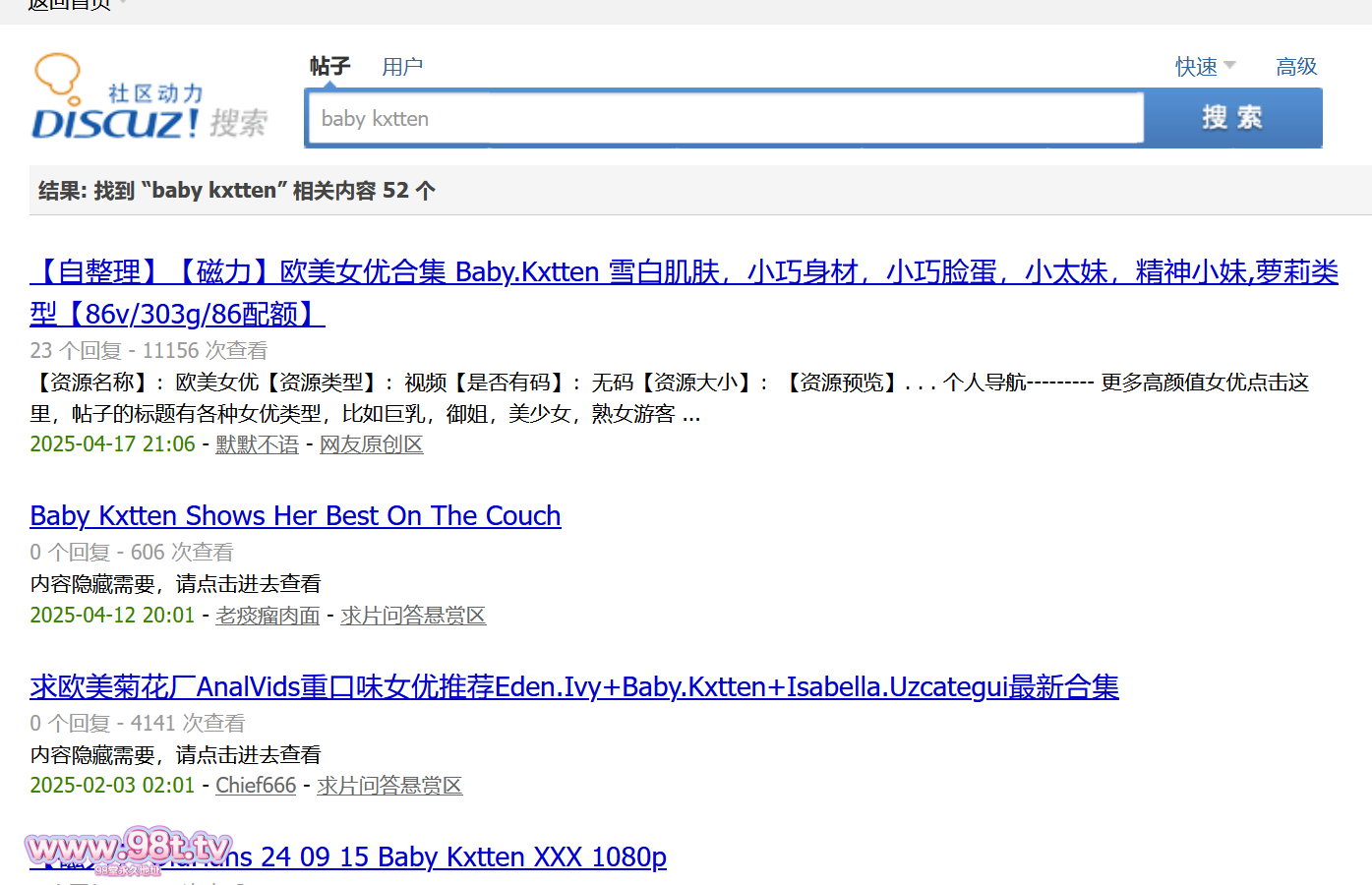Open 'Baby Kxtten Shows Her Best On The Couch'
This screenshot has width=1372, height=885.
[x=295, y=516]
